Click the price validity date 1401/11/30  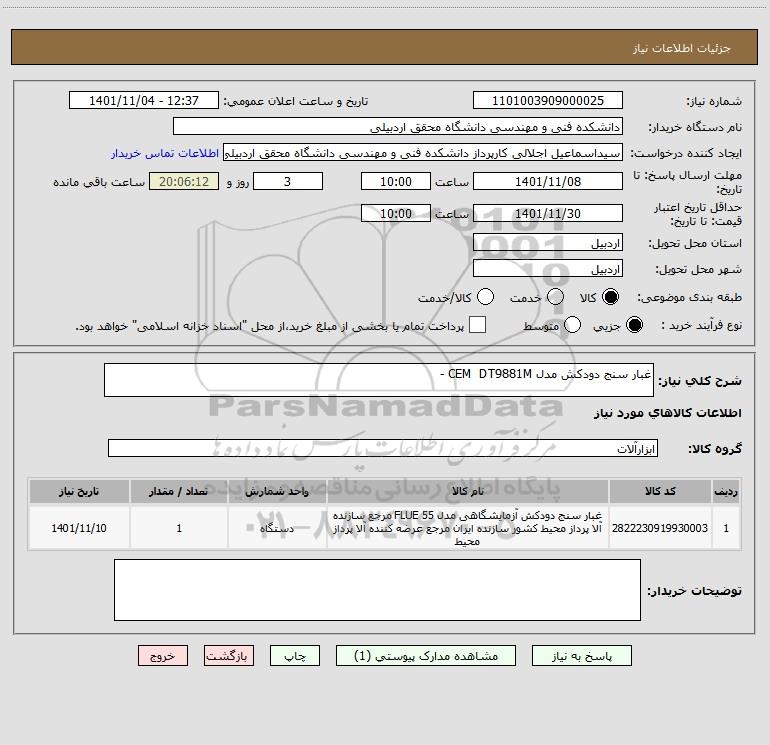(548, 213)
